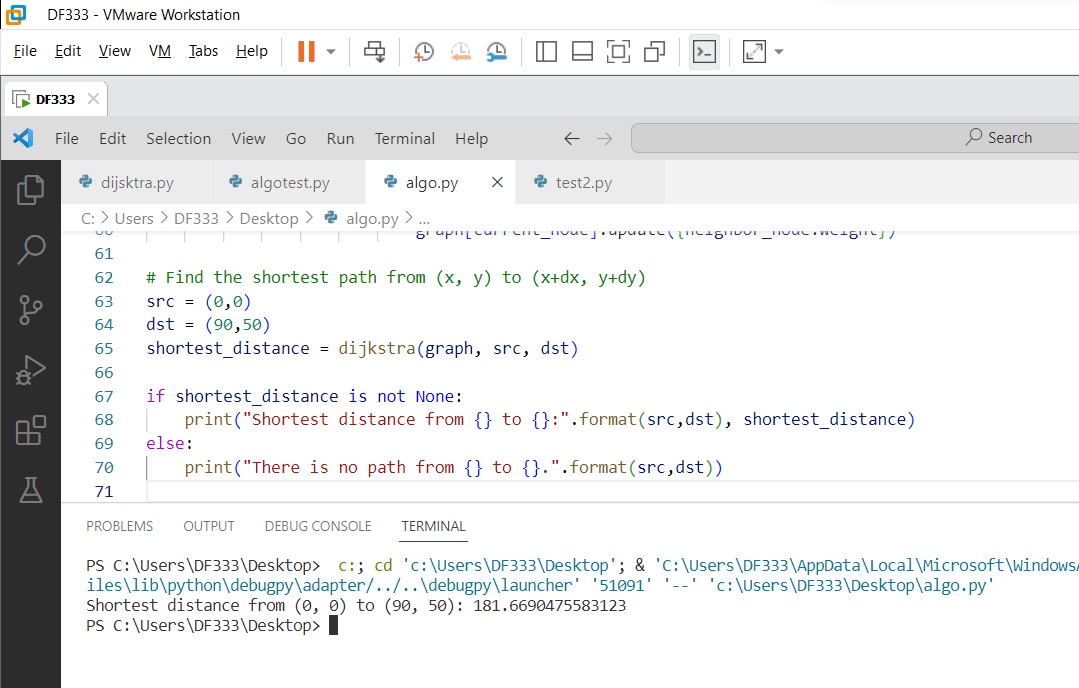
Task: Switch to the PROBLEMS panel tab
Action: click(119, 526)
